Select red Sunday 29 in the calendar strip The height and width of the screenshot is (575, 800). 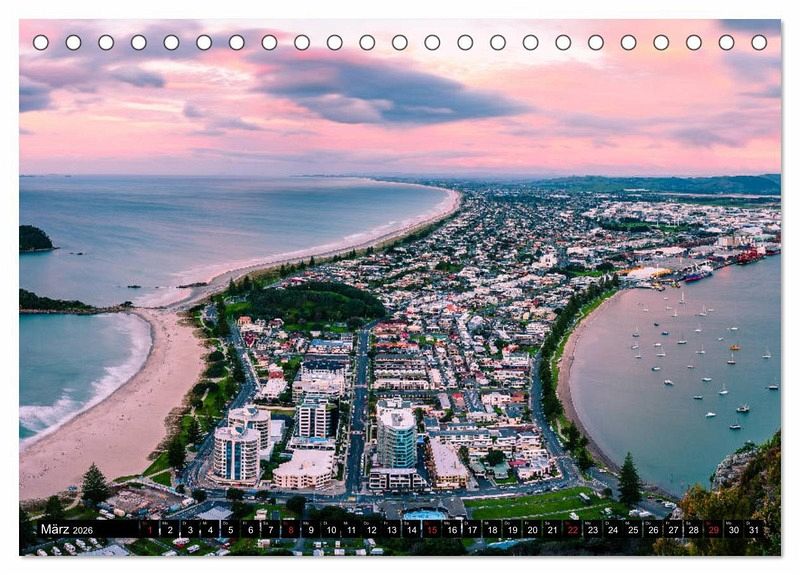coord(714,529)
